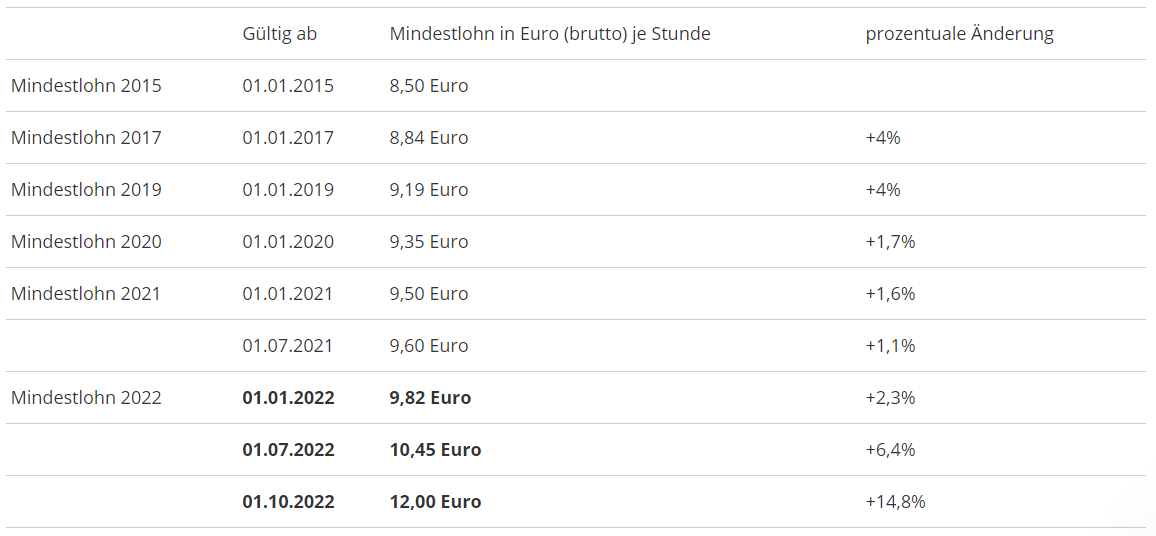Select the 'Mindestlohn 2015' row label
The width and height of the screenshot is (1156, 536).
86,86
